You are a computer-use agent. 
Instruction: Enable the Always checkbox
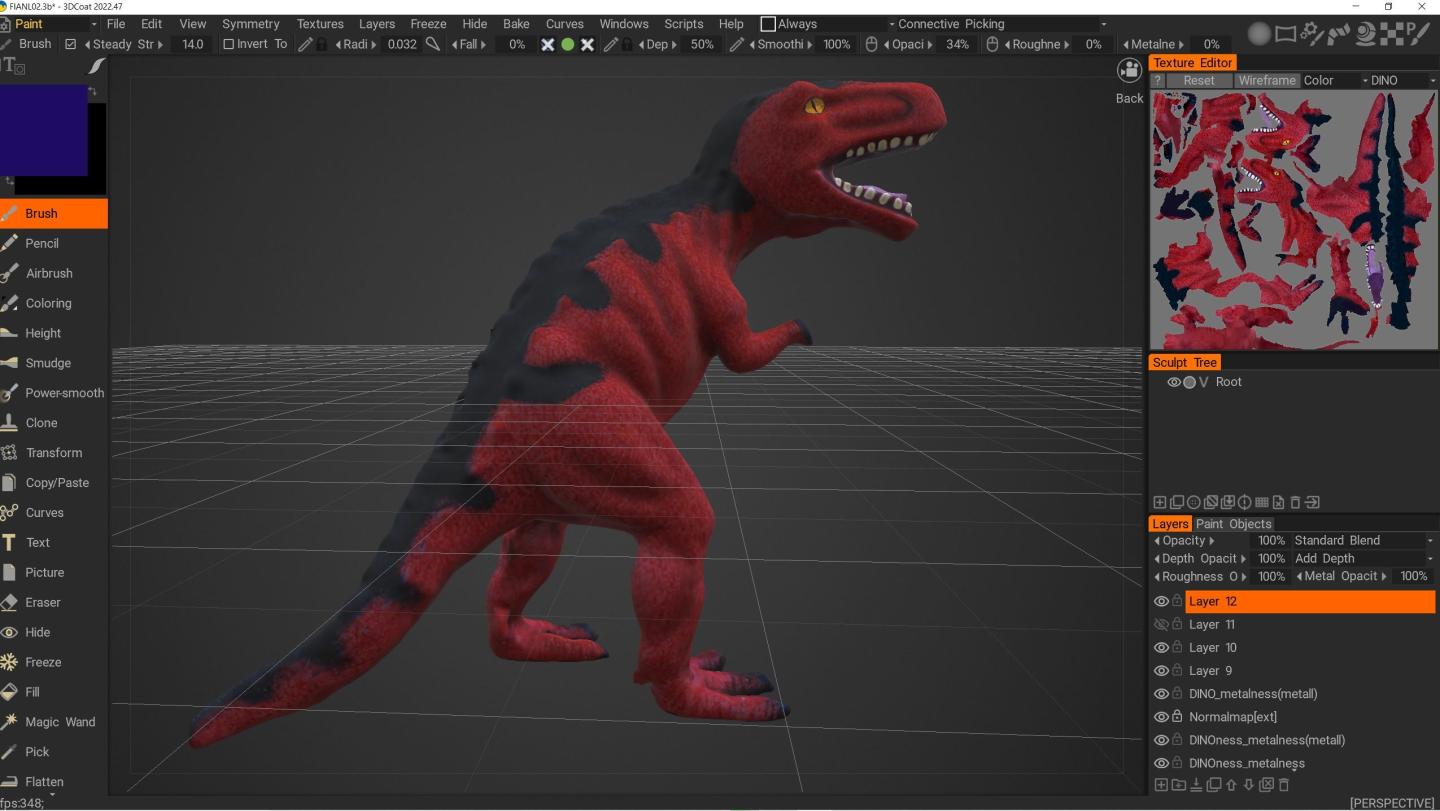[768, 24]
